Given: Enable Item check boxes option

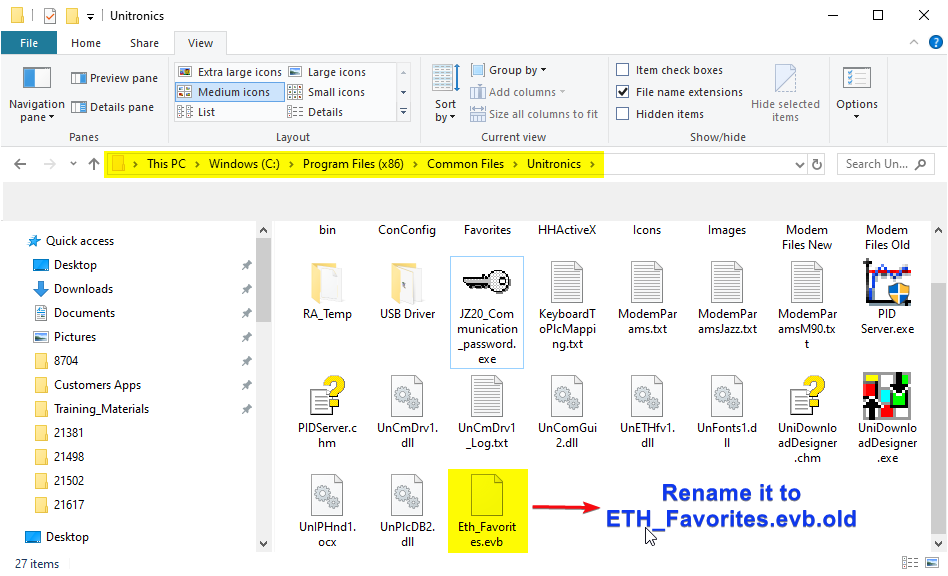Looking at the screenshot, I should 623,70.
